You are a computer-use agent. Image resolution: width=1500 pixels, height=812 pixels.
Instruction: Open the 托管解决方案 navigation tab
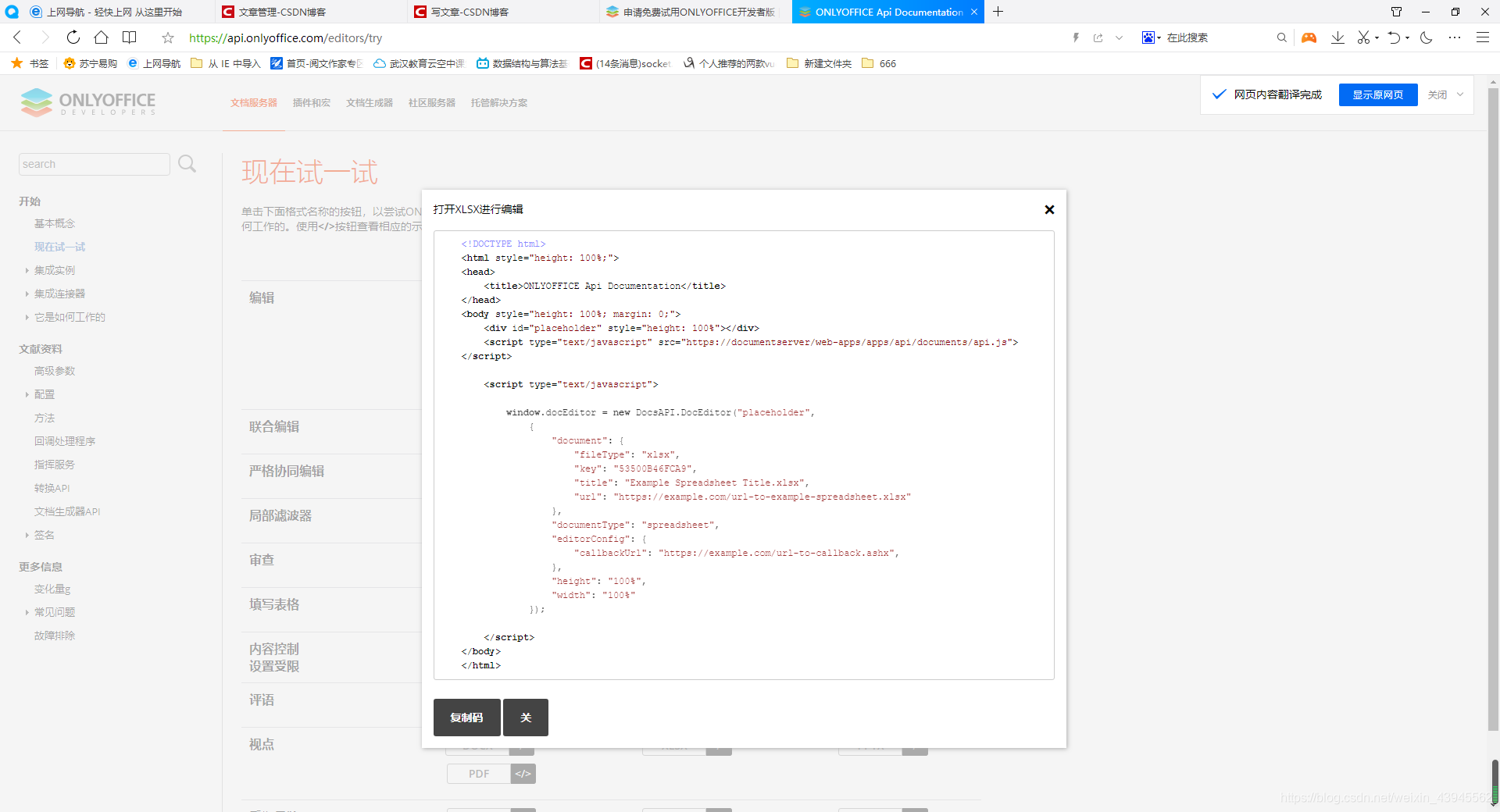pyautogui.click(x=499, y=103)
